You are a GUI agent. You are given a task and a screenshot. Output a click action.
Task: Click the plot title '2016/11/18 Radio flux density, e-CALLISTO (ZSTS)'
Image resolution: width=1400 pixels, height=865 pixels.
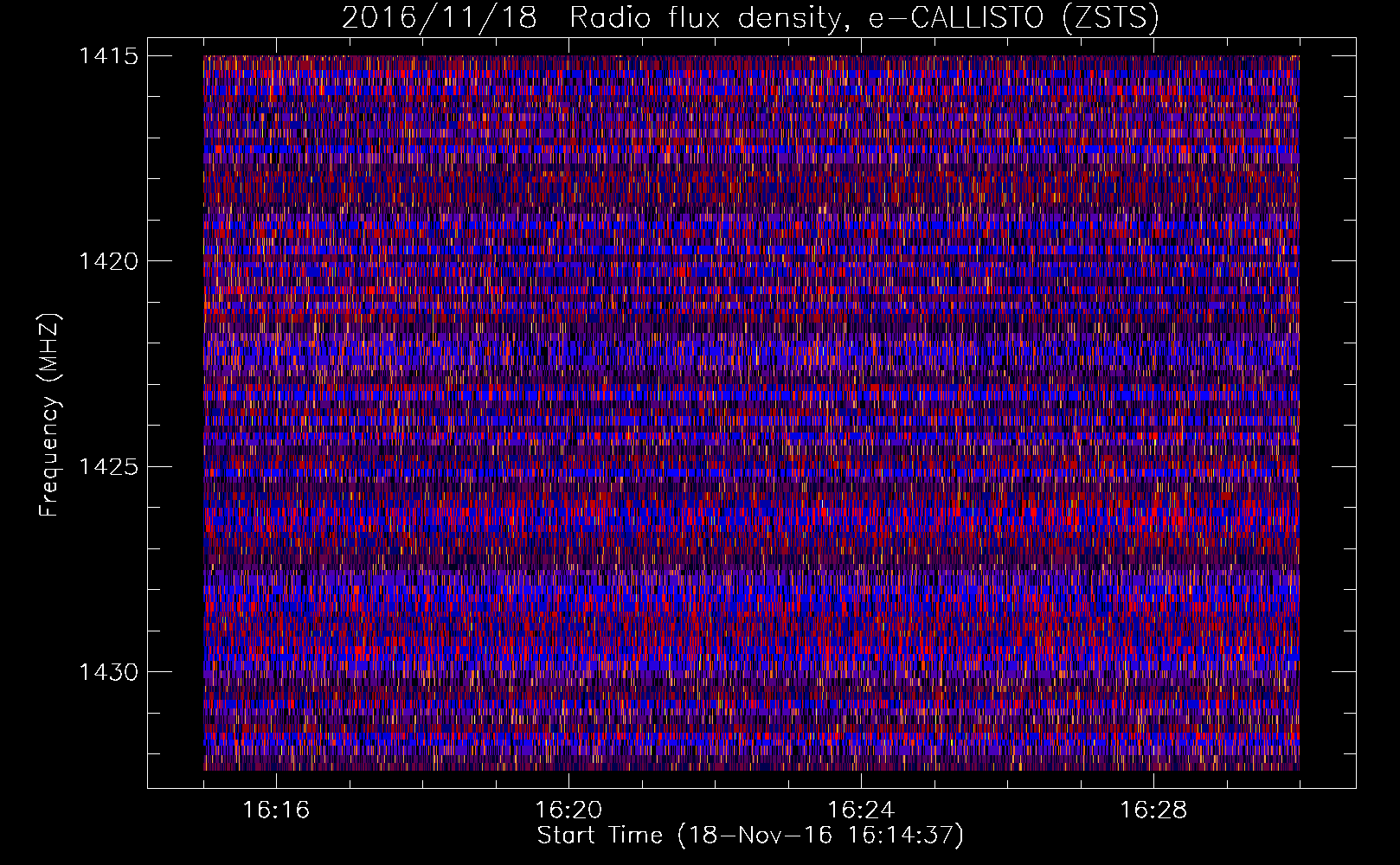750,17
